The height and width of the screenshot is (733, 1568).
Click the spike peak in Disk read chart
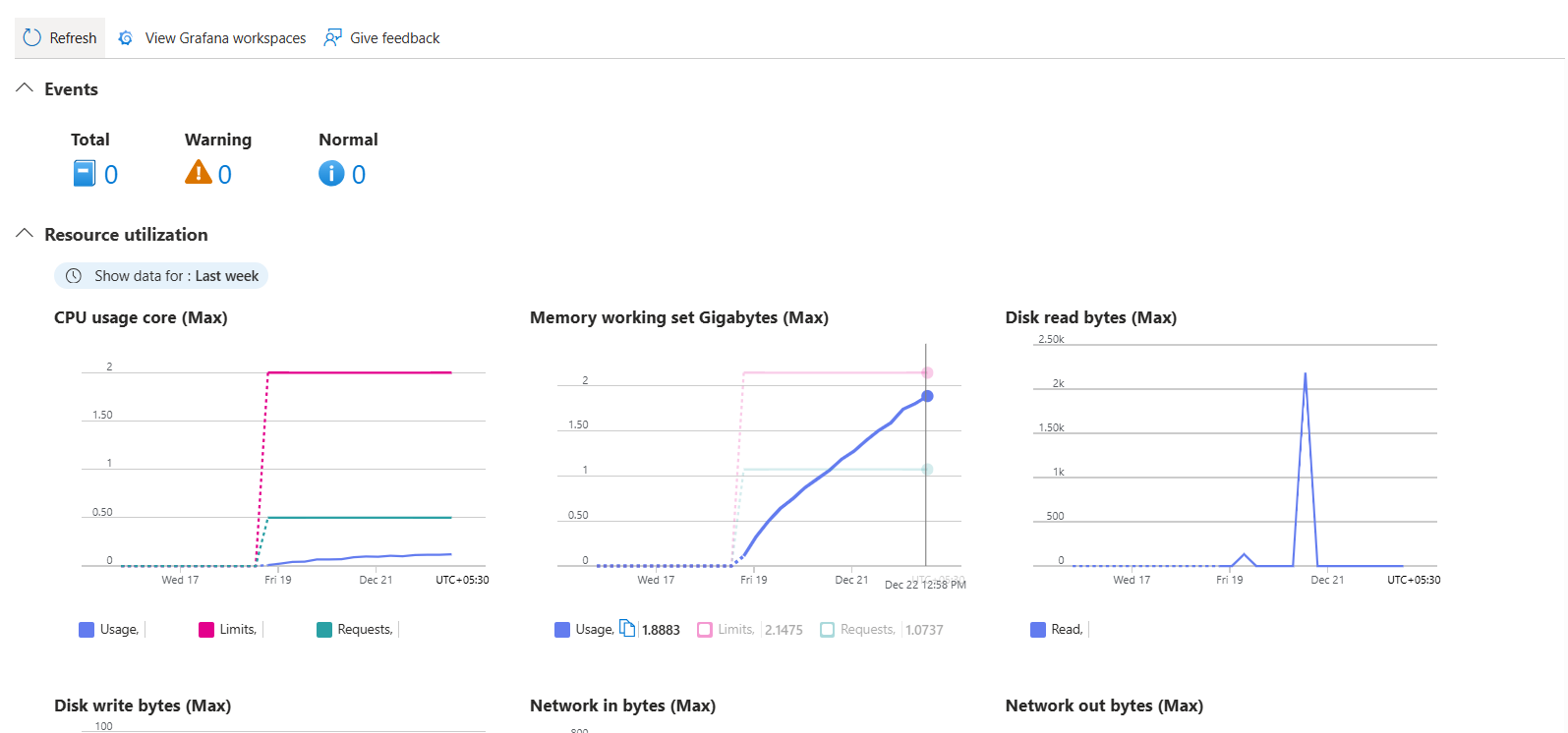(x=1306, y=374)
